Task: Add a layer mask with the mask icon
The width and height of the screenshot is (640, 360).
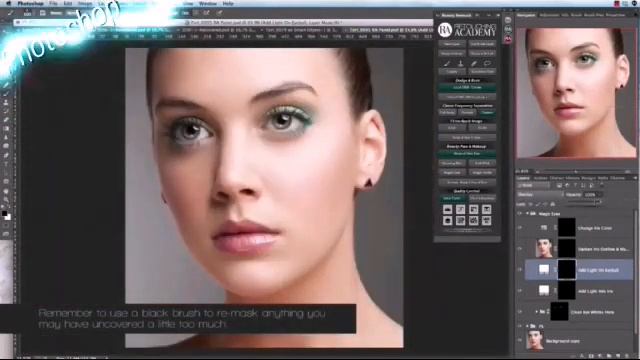Action: [x=591, y=356]
